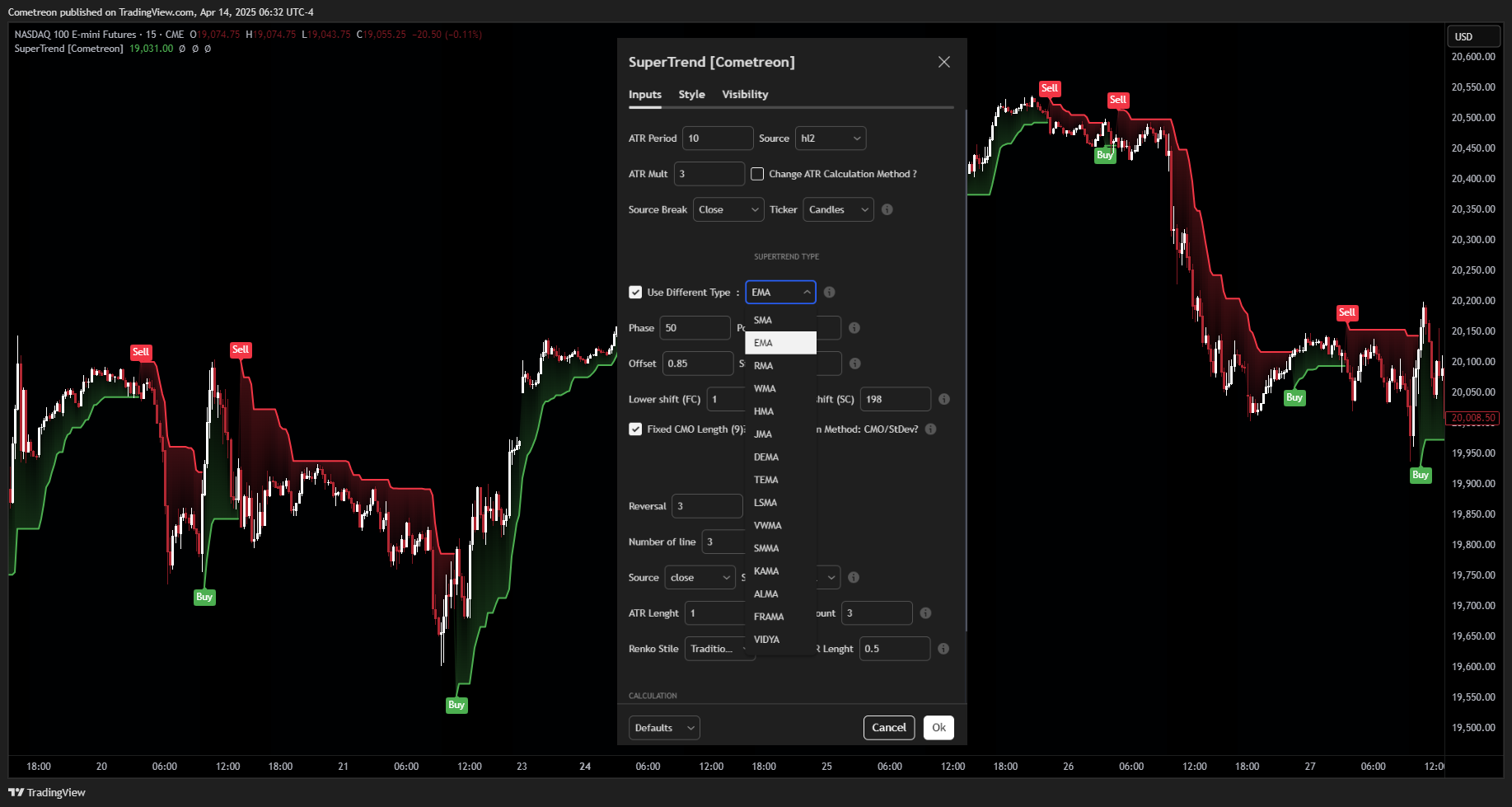1512x807 pixels.
Task: Click the 0.5 Lenght input field
Action: [895, 649]
